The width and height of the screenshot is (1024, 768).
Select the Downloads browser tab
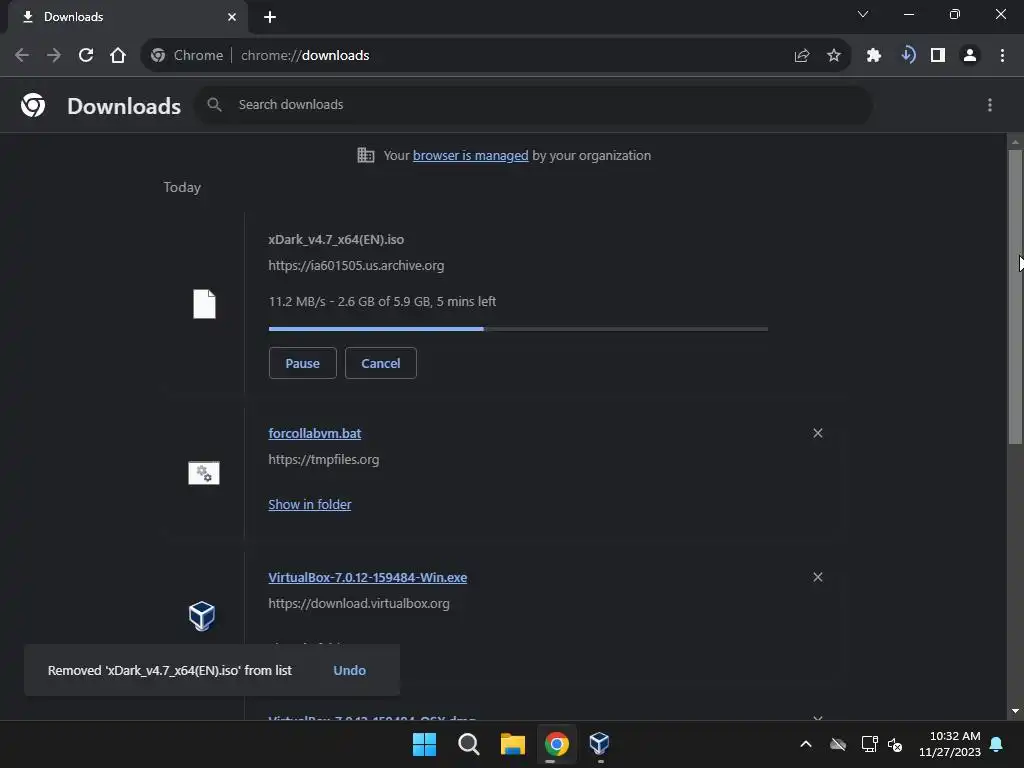coord(127,17)
